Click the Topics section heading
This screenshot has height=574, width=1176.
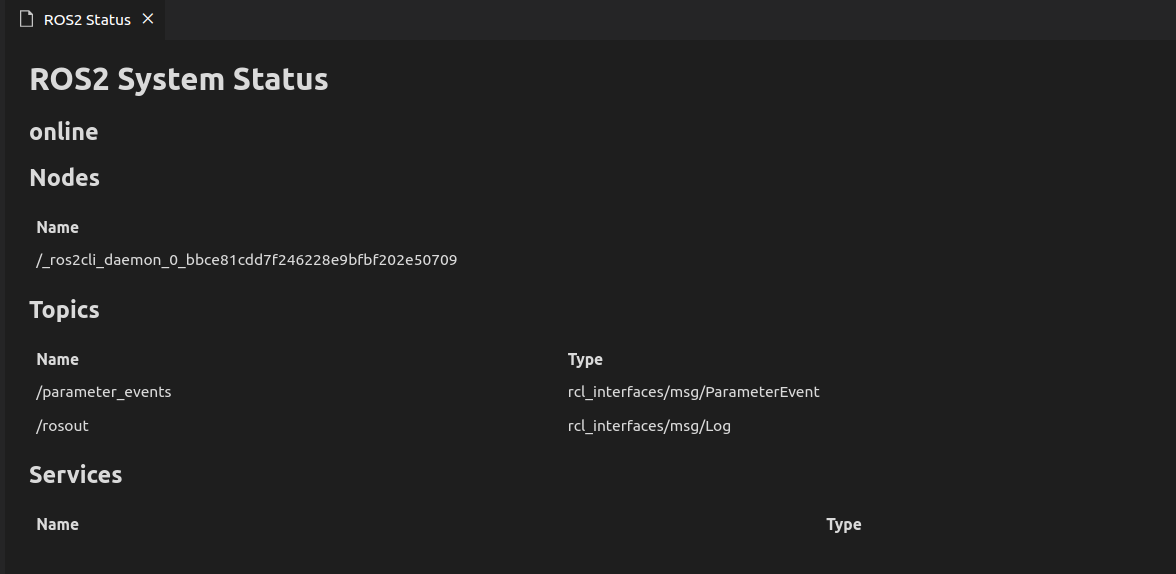[x=64, y=310]
